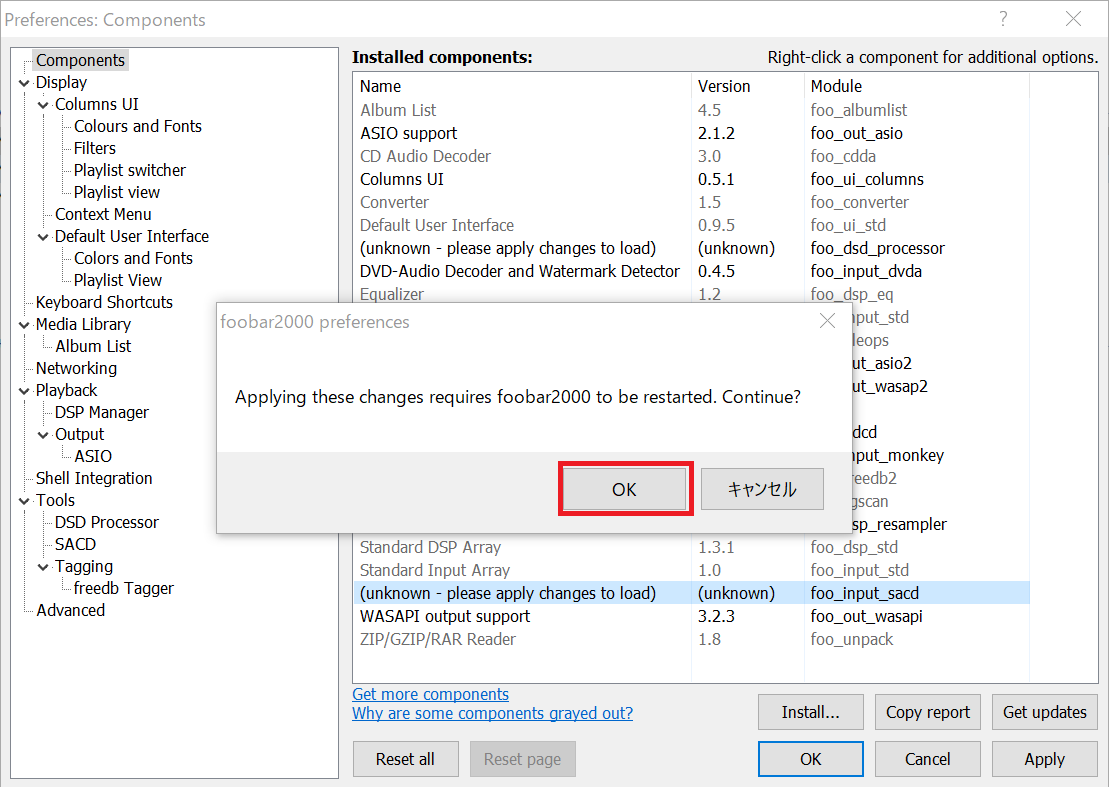Screen dimensions: 1109x787
Task: Click Why are some components grayed out link
Action: (492, 713)
